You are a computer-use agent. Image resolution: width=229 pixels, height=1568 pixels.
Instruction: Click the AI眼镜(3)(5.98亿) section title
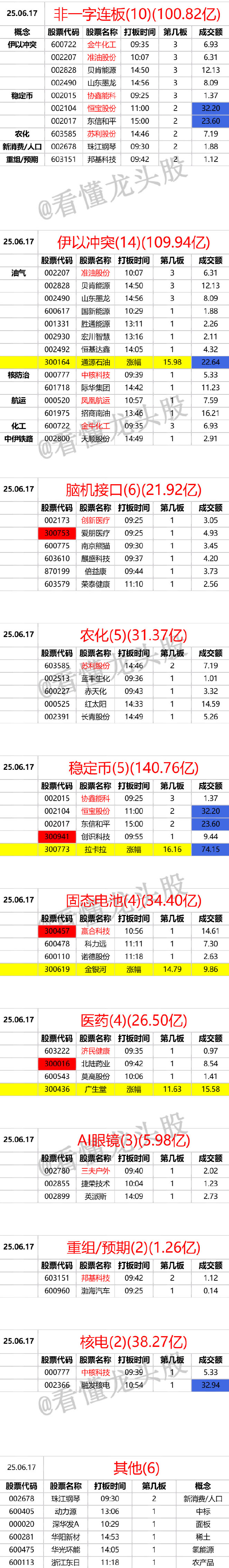(x=134, y=1140)
